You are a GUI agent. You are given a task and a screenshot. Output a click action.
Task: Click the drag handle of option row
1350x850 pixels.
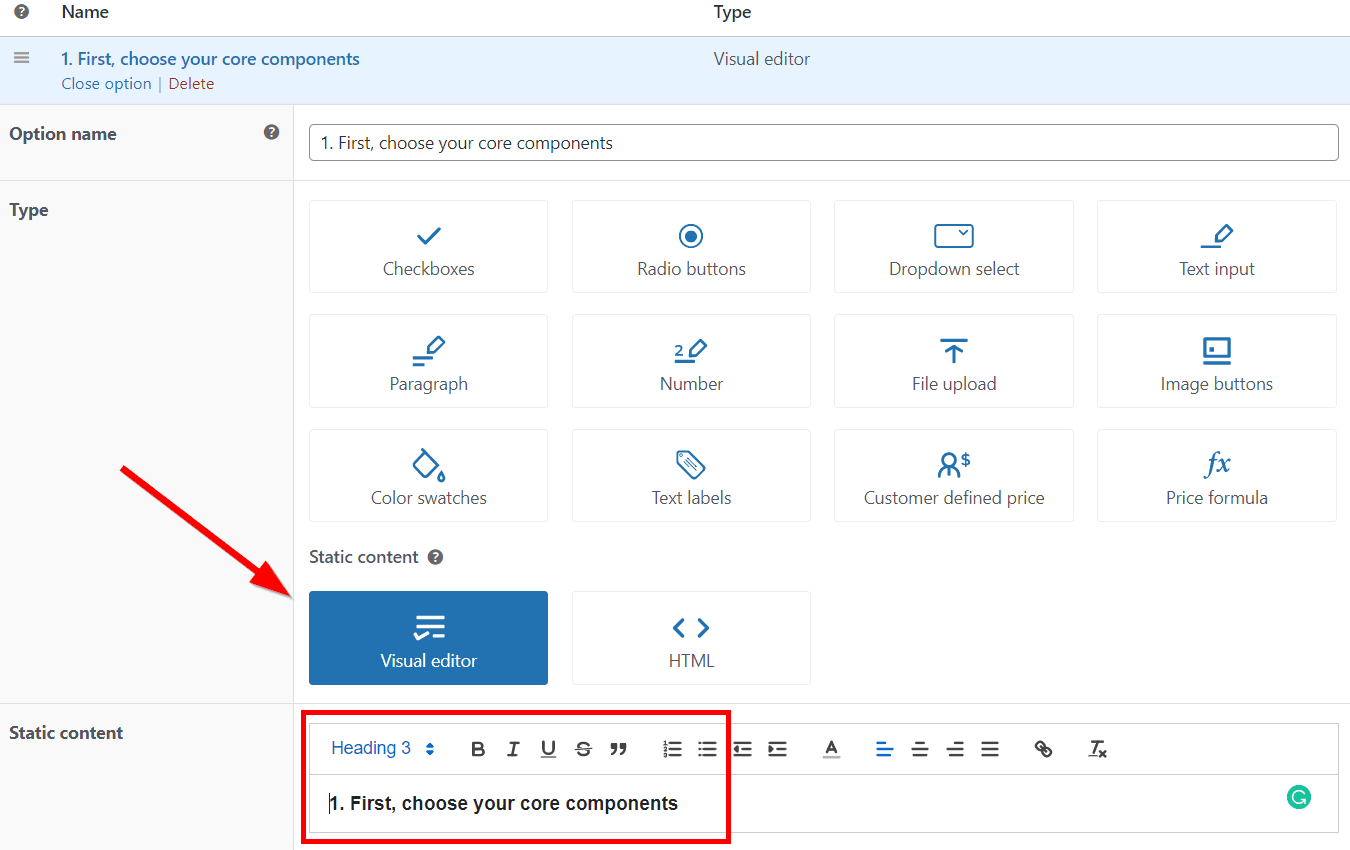point(21,59)
